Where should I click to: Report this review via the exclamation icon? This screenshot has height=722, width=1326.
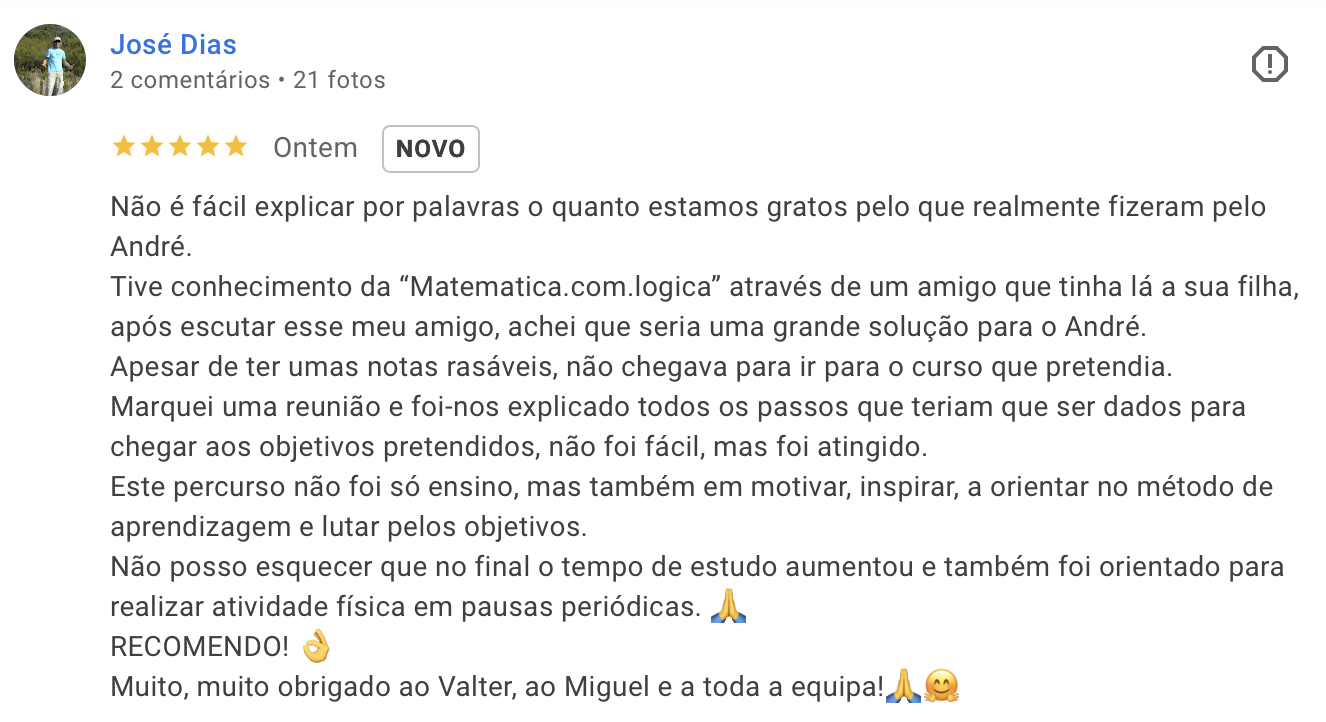1269,65
